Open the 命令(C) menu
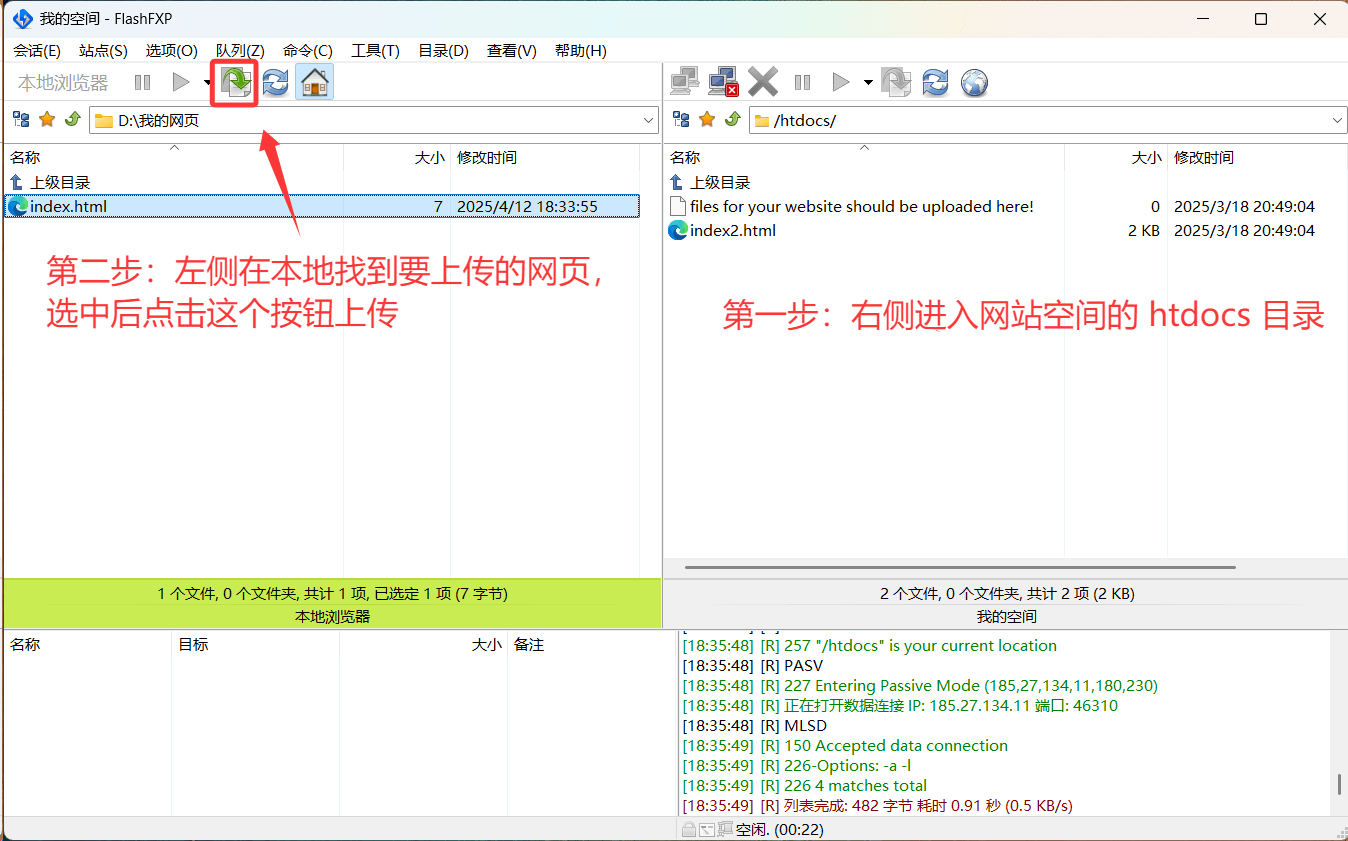Image resolution: width=1348 pixels, height=841 pixels. (308, 51)
